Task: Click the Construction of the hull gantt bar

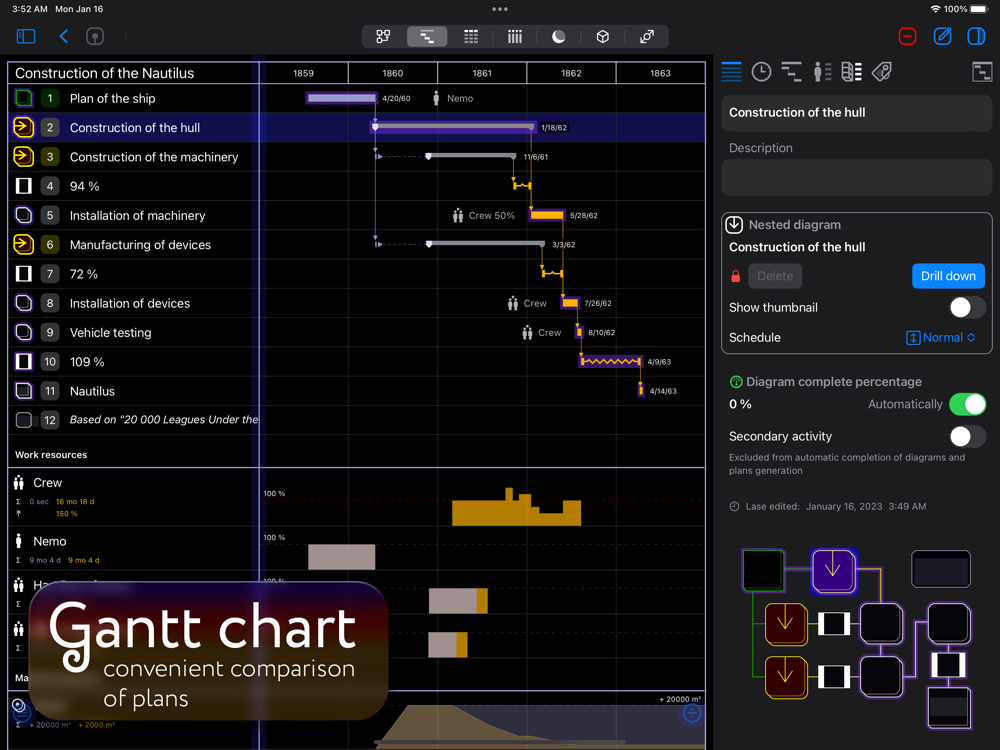Action: (453, 127)
